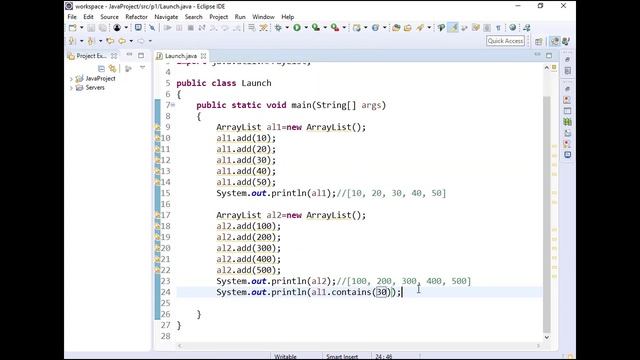This screenshot has height=360, width=640.
Task: Select the Launch.java editor tab
Action: pyautogui.click(x=181, y=56)
